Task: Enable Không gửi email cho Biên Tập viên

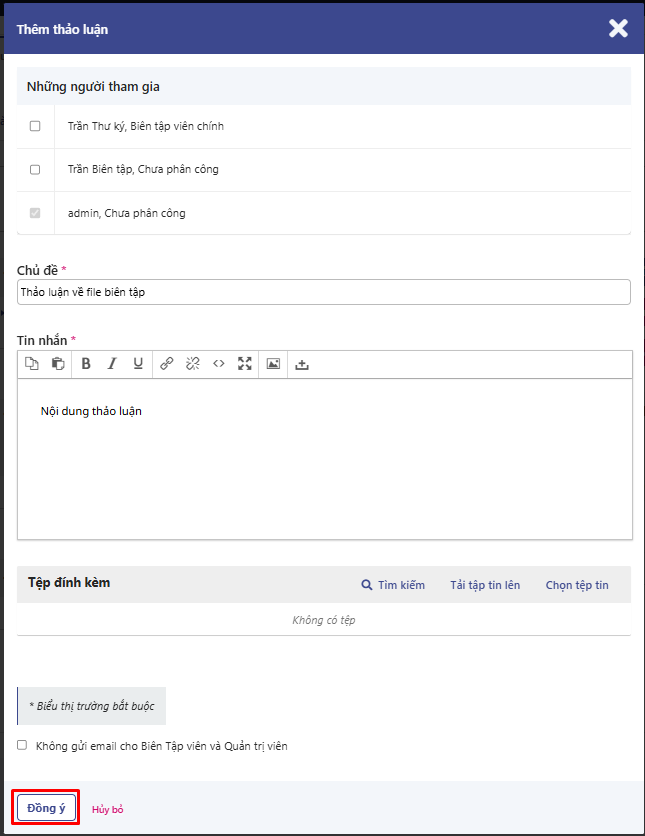Action: [22, 745]
